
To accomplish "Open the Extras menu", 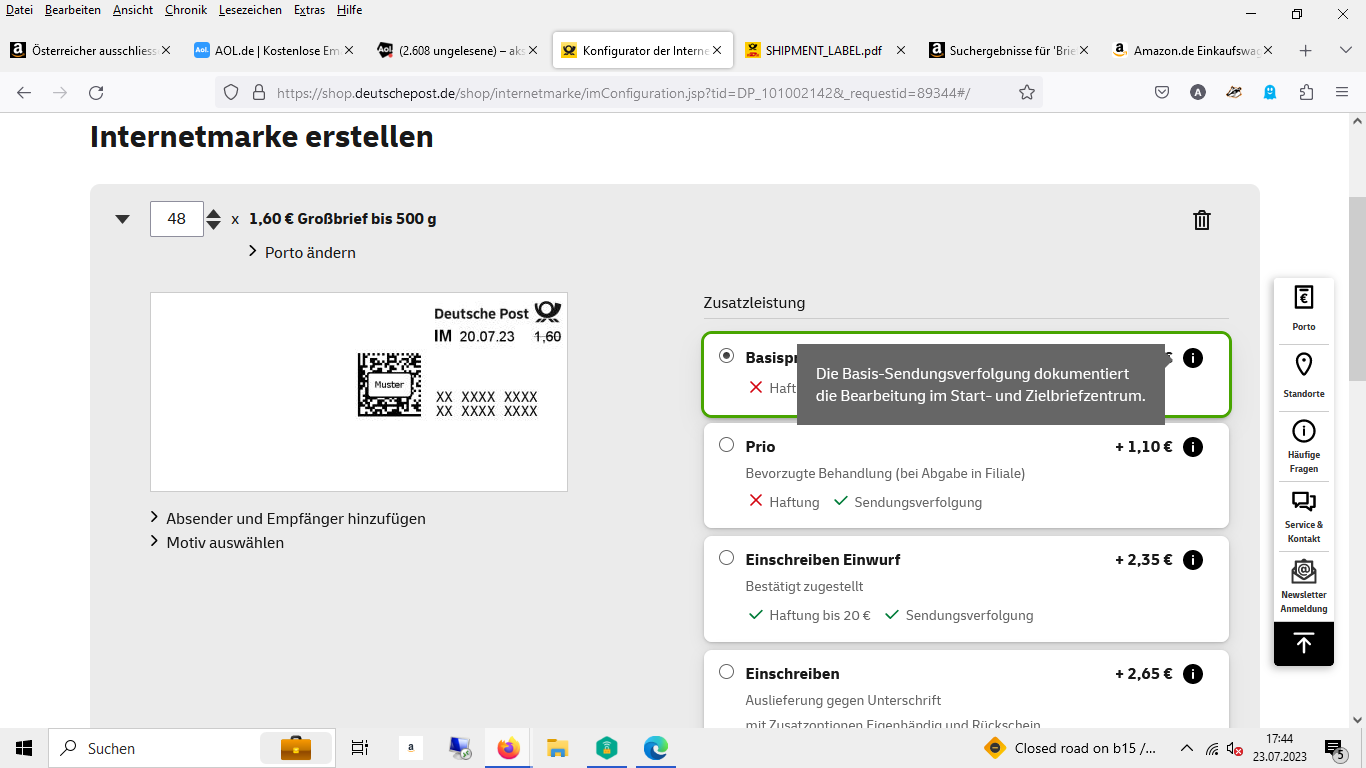I will click(x=309, y=10).
